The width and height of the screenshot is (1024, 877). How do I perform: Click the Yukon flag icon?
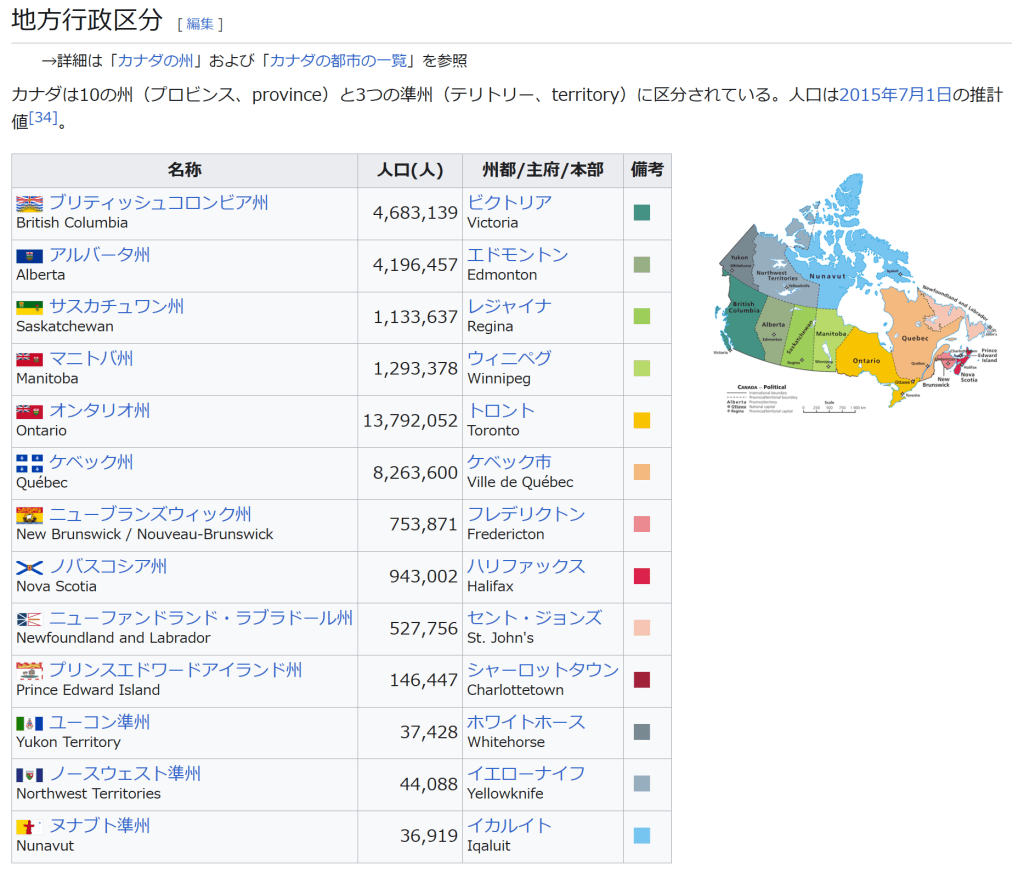pos(30,723)
